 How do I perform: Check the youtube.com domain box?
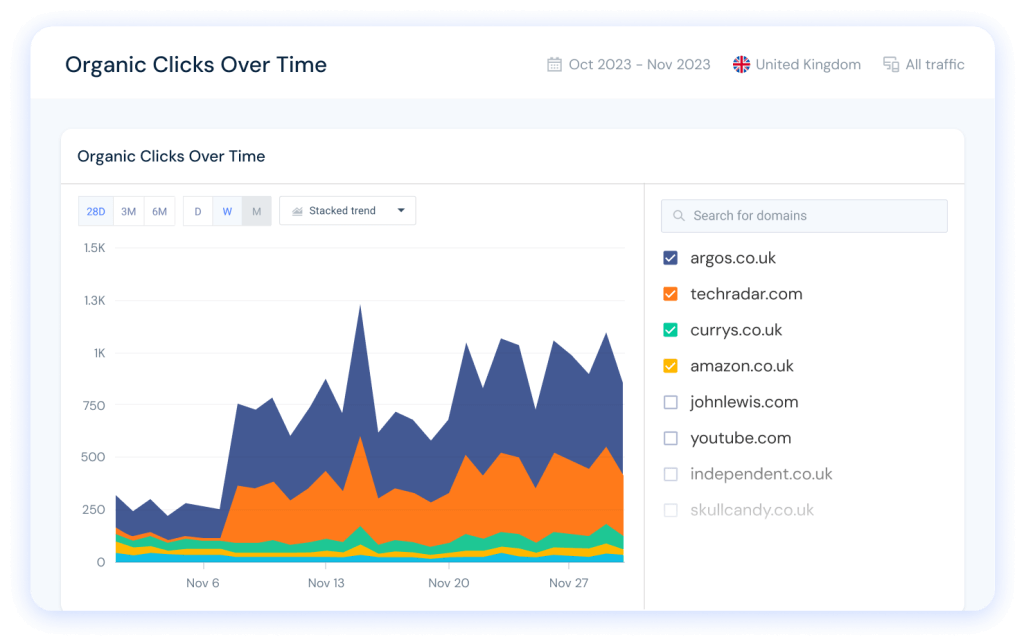670,438
